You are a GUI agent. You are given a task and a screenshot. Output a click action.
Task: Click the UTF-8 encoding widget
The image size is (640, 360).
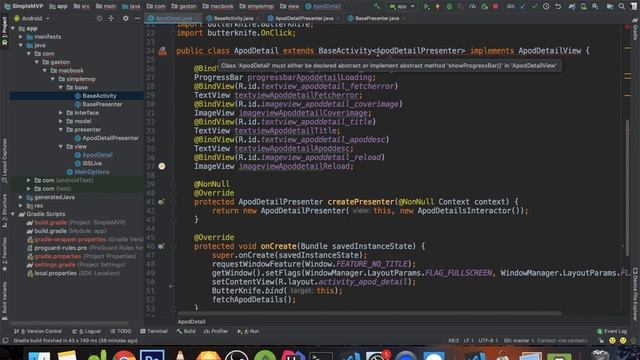[488, 340]
